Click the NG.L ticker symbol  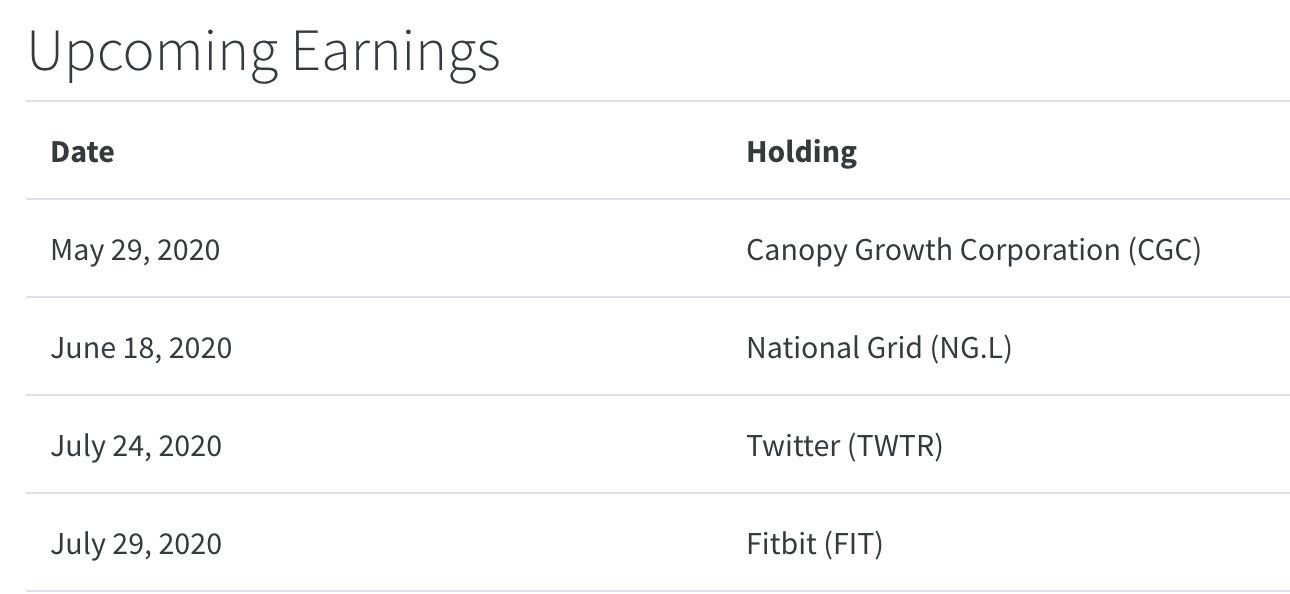(x=970, y=347)
